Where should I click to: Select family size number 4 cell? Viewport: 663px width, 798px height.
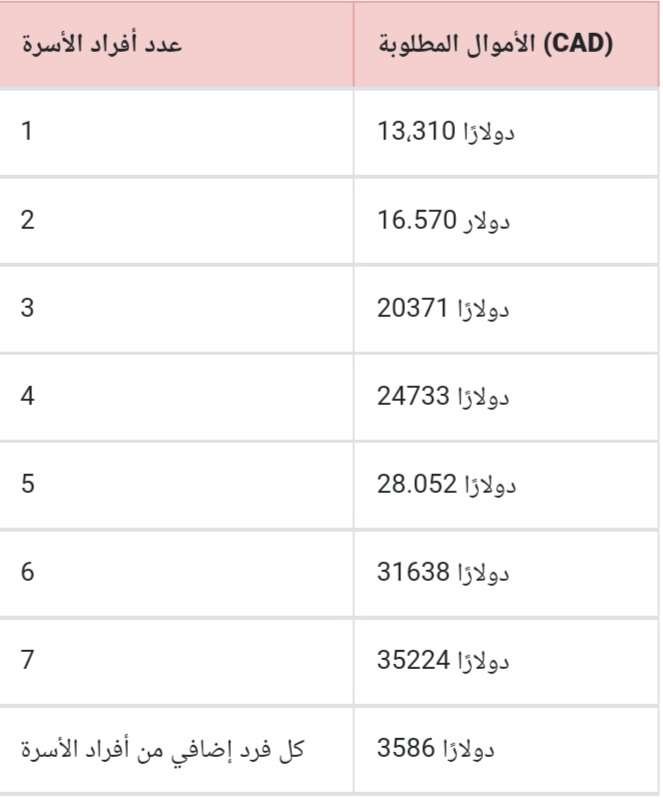coord(176,397)
